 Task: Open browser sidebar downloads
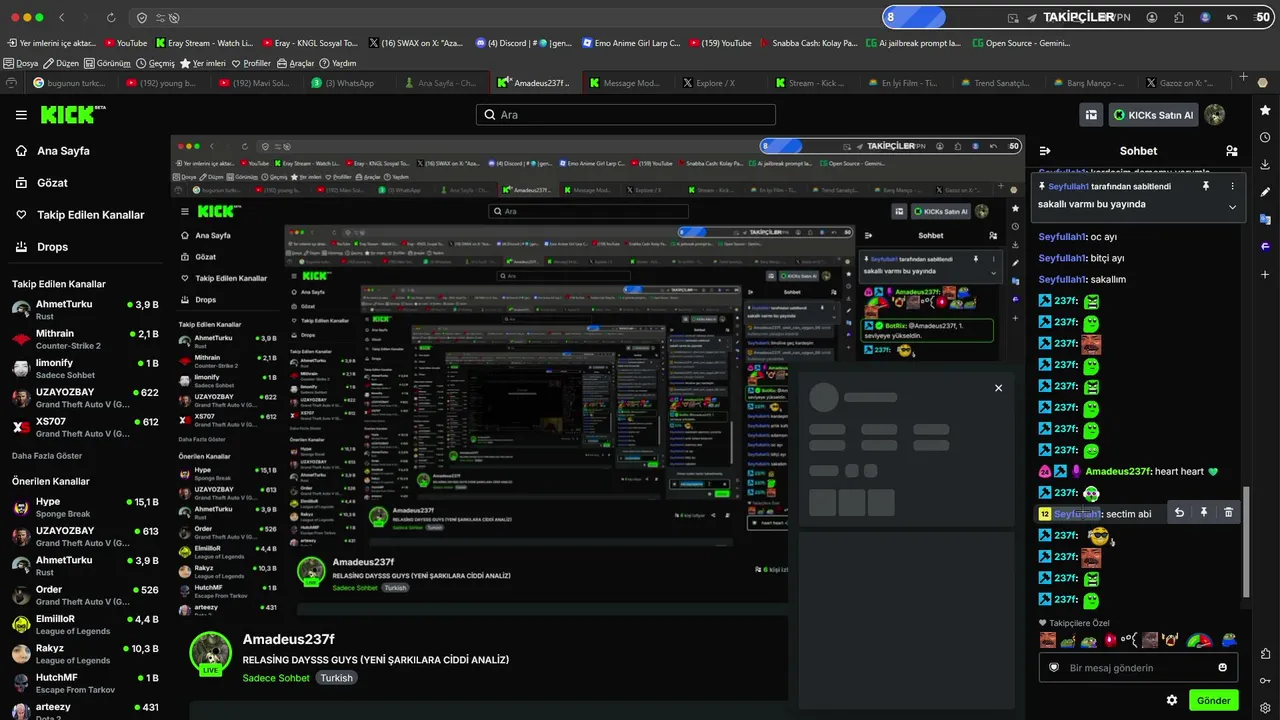pos(1265,164)
